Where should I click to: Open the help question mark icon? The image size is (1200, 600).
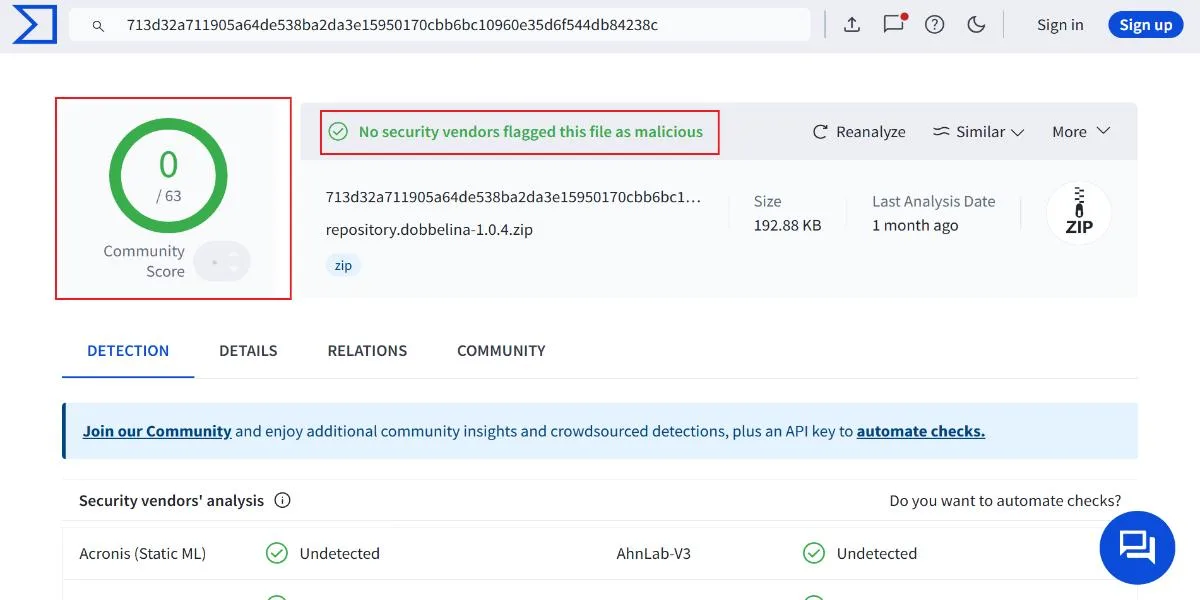click(x=935, y=25)
